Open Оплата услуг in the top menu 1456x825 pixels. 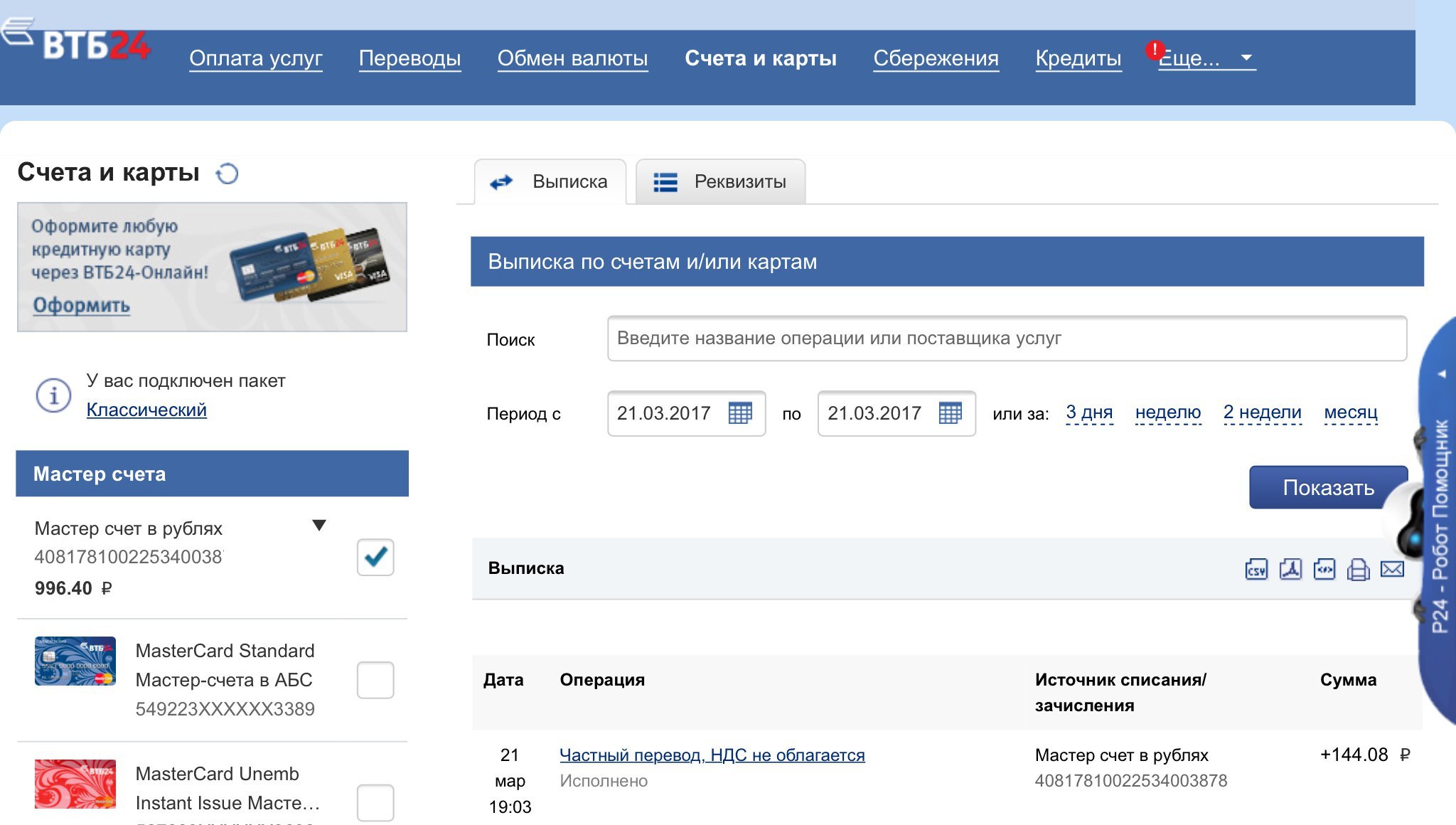click(256, 58)
